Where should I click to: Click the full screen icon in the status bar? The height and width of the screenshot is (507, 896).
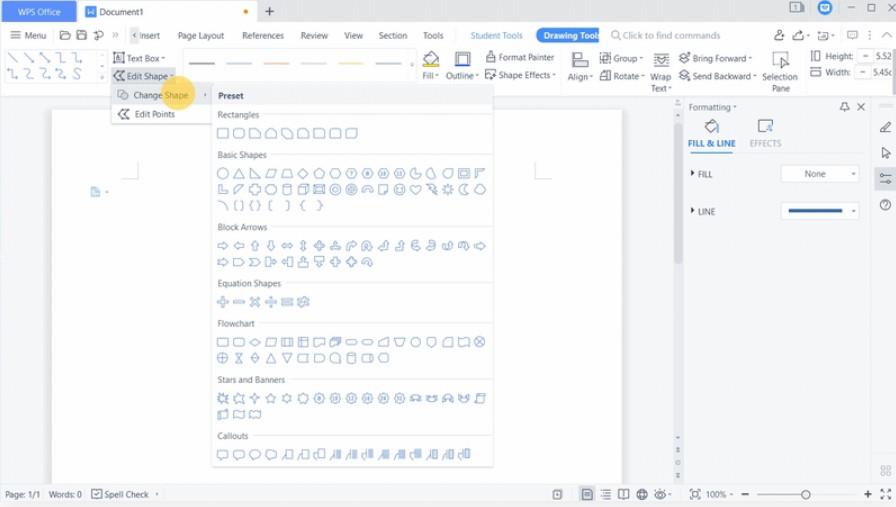coord(886,494)
